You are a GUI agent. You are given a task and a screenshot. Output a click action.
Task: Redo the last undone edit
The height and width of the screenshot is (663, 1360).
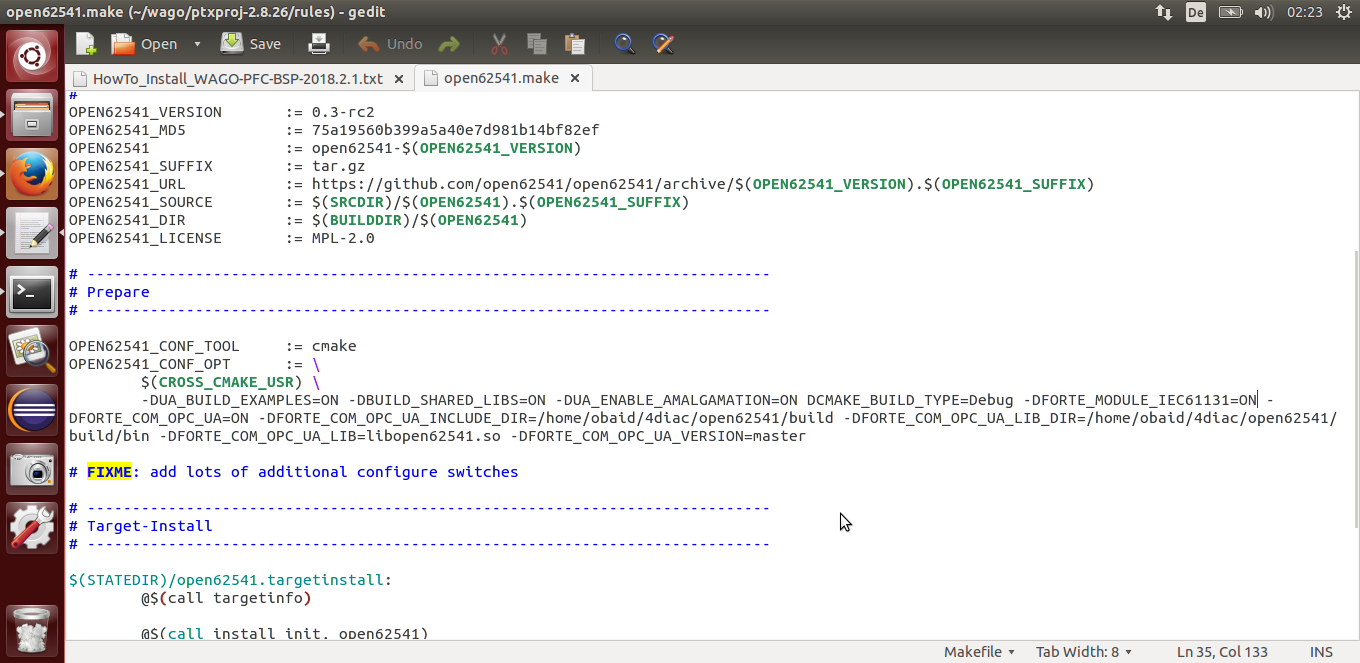coord(449,44)
